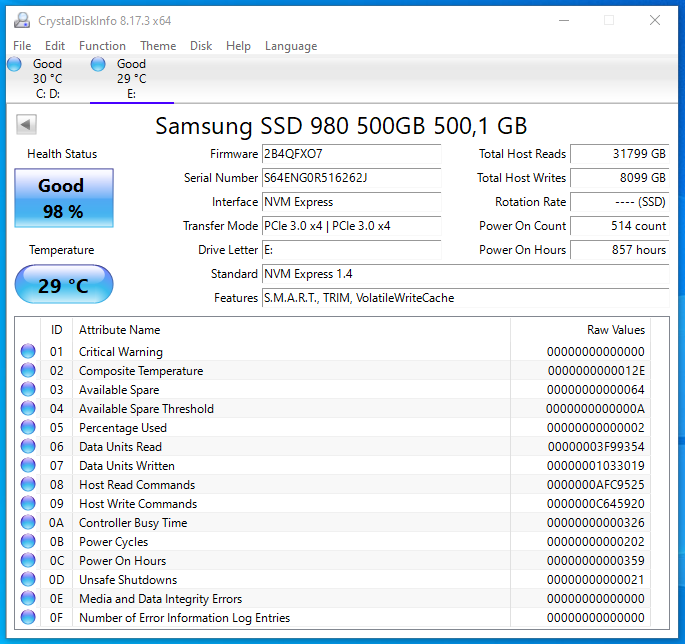Viewport: 685px width, 644px height.
Task: Switch to the Good 30 °C C: D: disk tab
Action: pyautogui.click(x=47, y=79)
